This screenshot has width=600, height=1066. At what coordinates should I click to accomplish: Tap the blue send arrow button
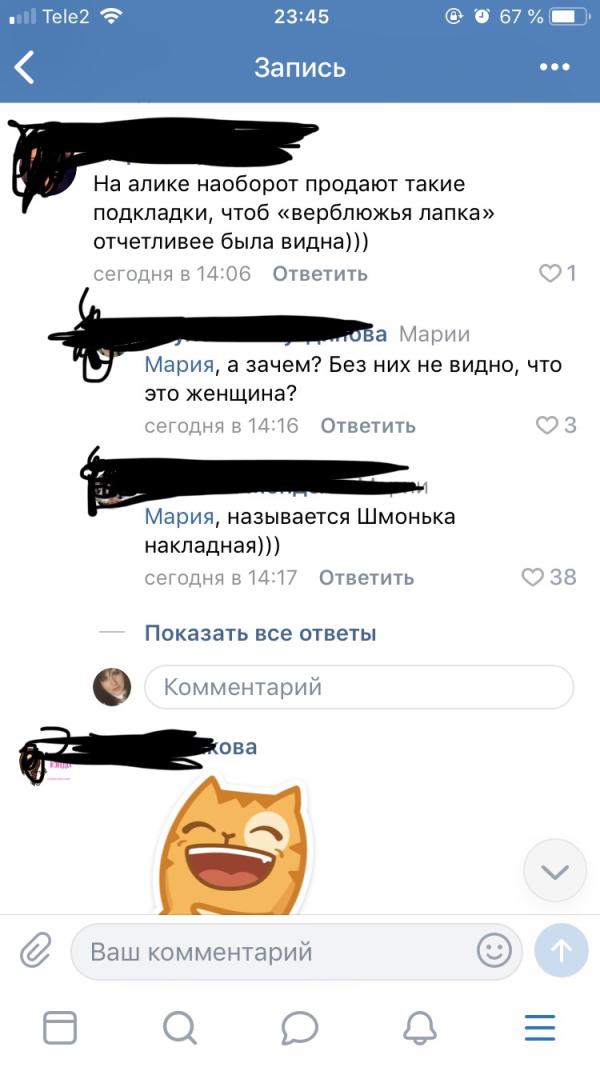click(x=561, y=950)
